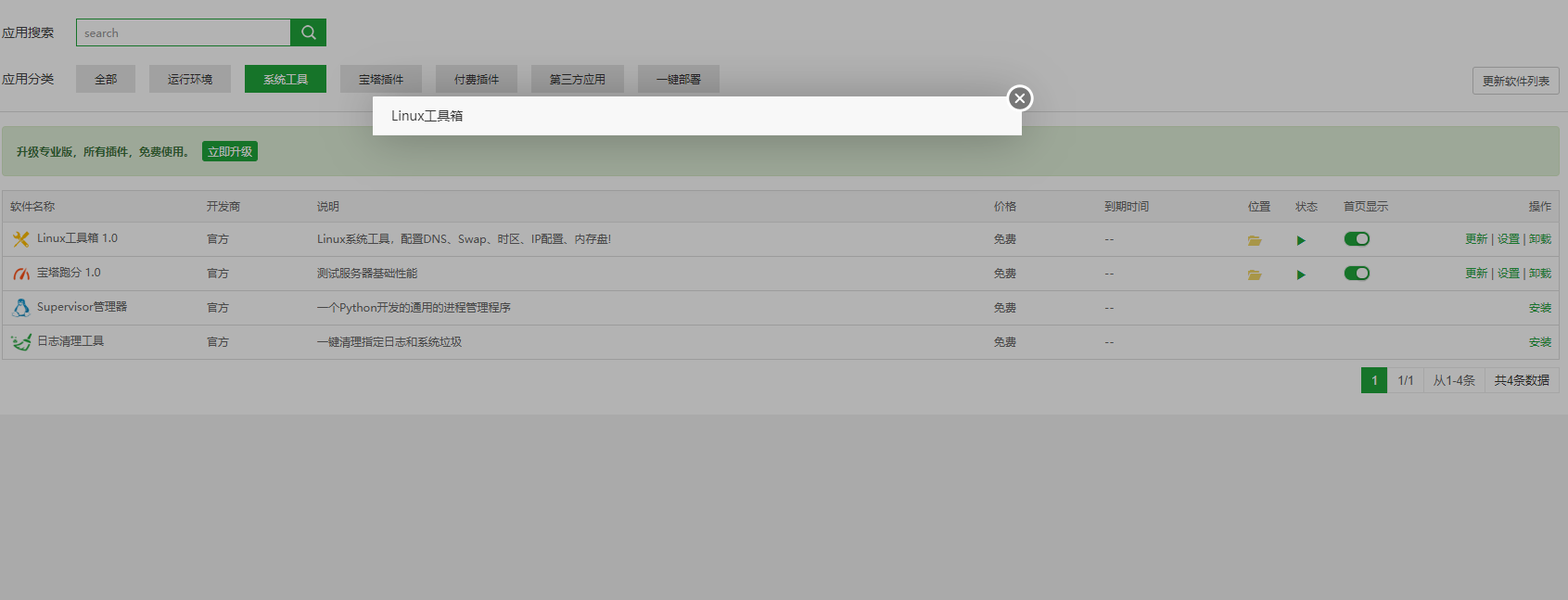Click 设置 link for 宝塔跑分
The height and width of the screenshot is (600, 1568).
(x=1509, y=274)
